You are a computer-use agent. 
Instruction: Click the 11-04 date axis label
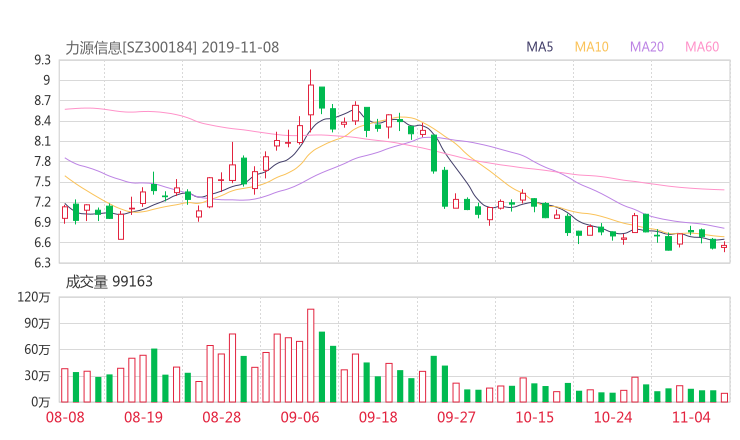coord(691,417)
